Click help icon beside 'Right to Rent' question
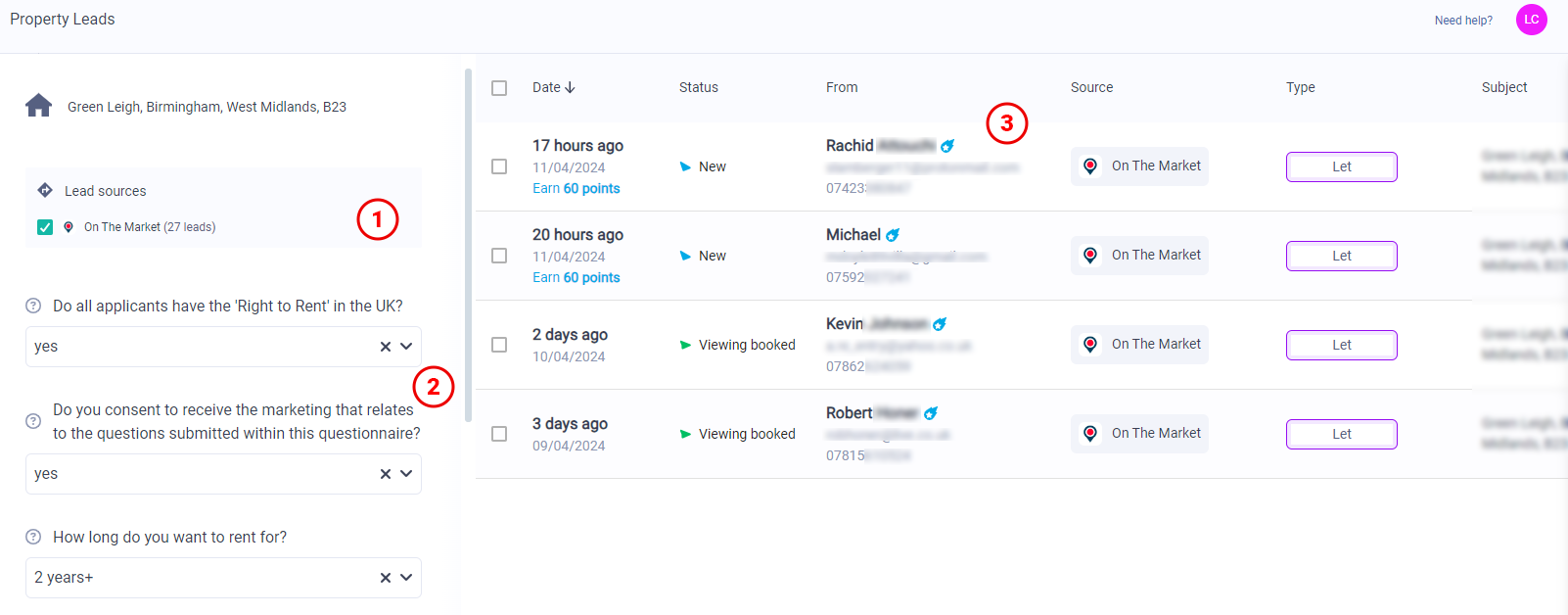 pyautogui.click(x=33, y=306)
